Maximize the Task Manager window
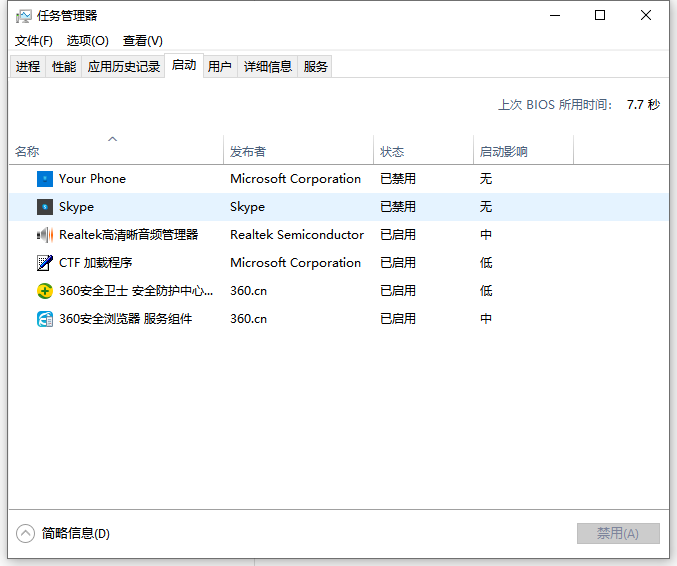This screenshot has width=677, height=566. [600, 16]
